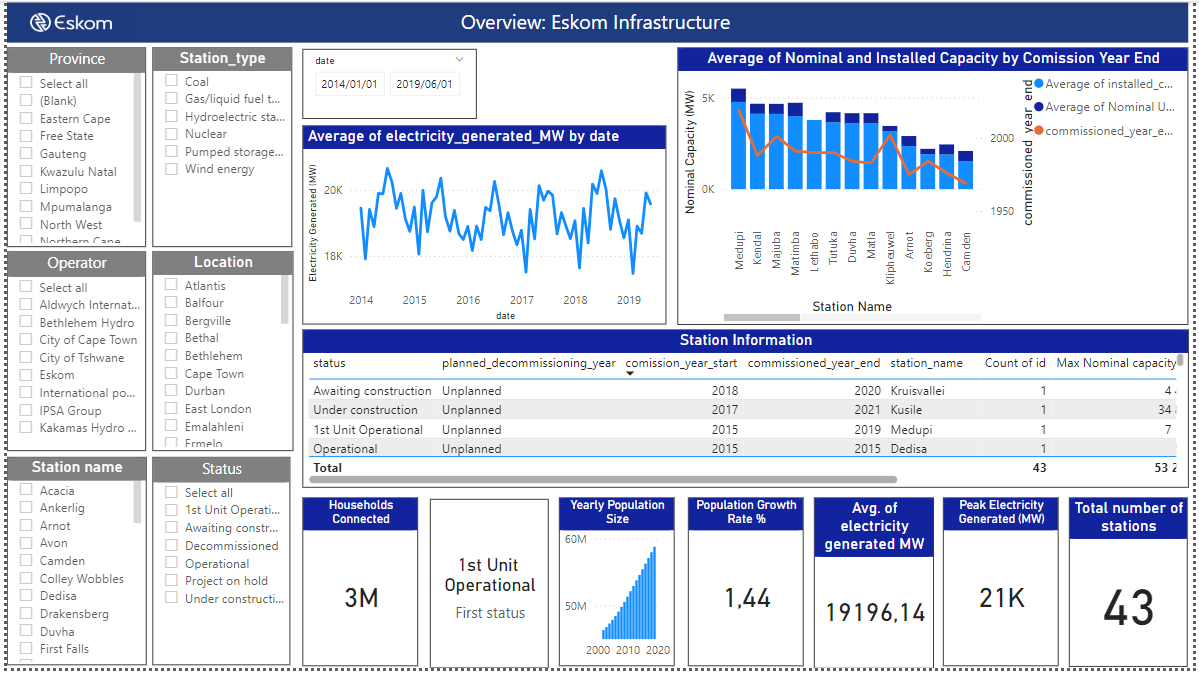
Task: Select the Cape Town location checkbox
Action: 172,373
